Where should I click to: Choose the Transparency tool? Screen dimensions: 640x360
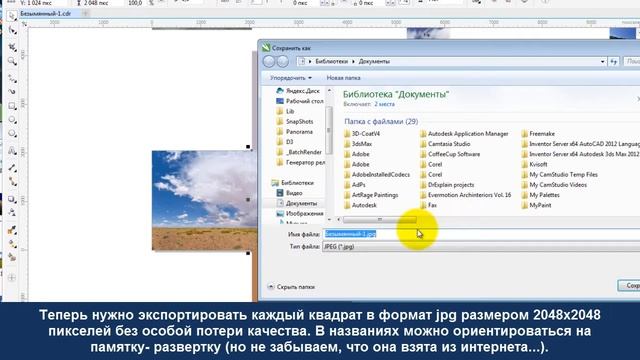pyautogui.click(x=12, y=213)
